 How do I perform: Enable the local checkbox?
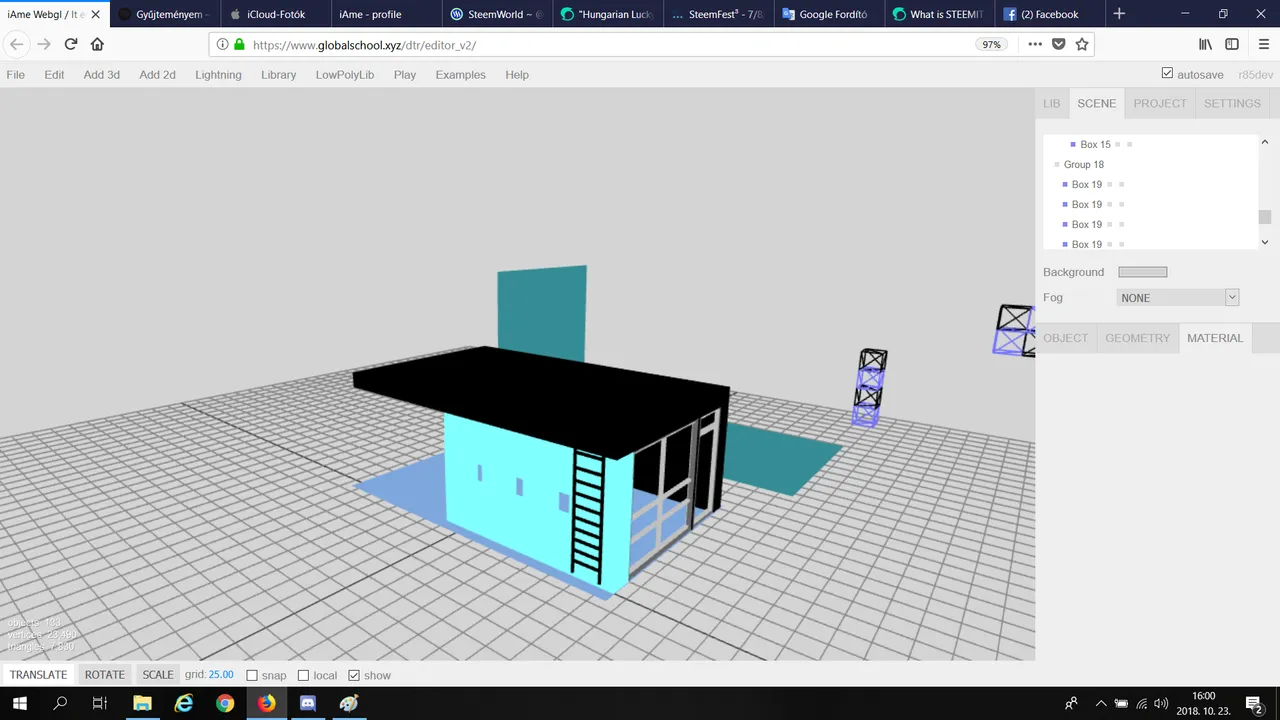303,675
